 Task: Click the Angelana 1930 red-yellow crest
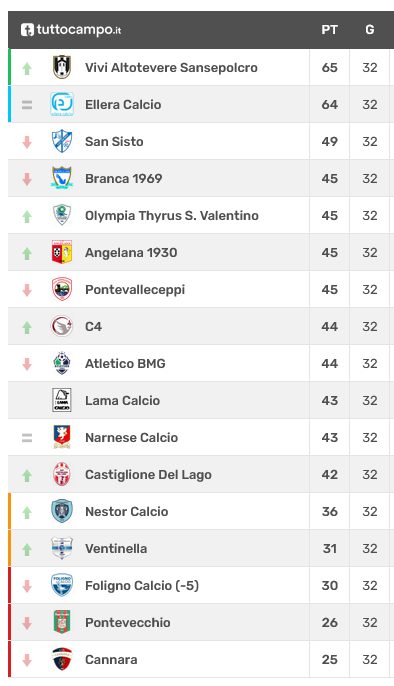(x=62, y=252)
